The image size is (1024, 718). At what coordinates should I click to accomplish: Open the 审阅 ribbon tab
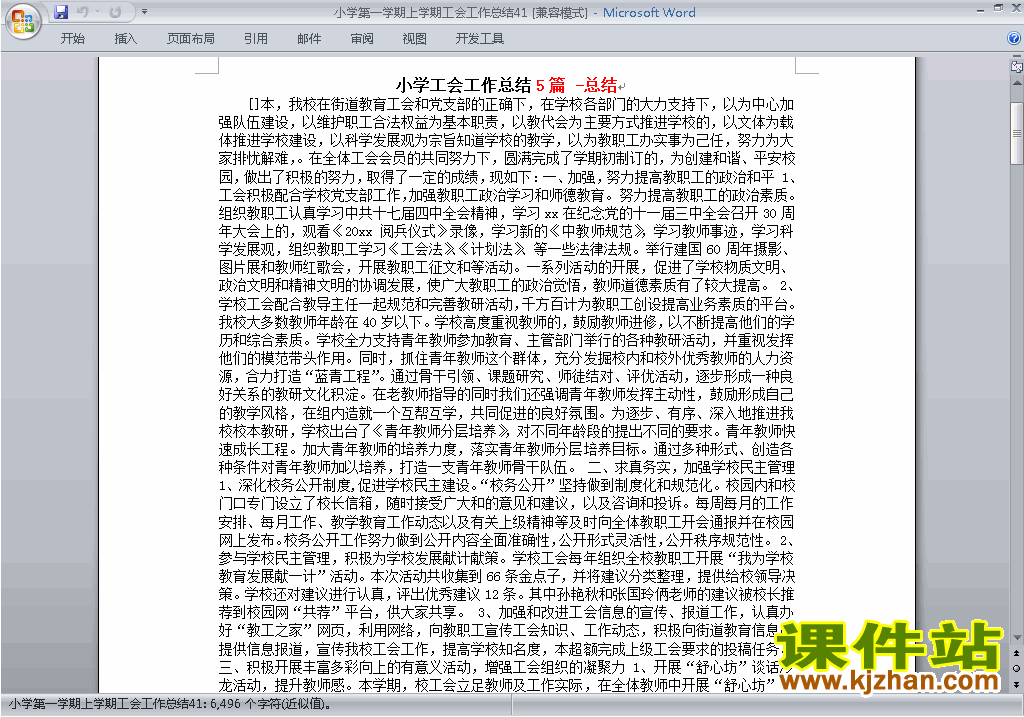[362, 39]
